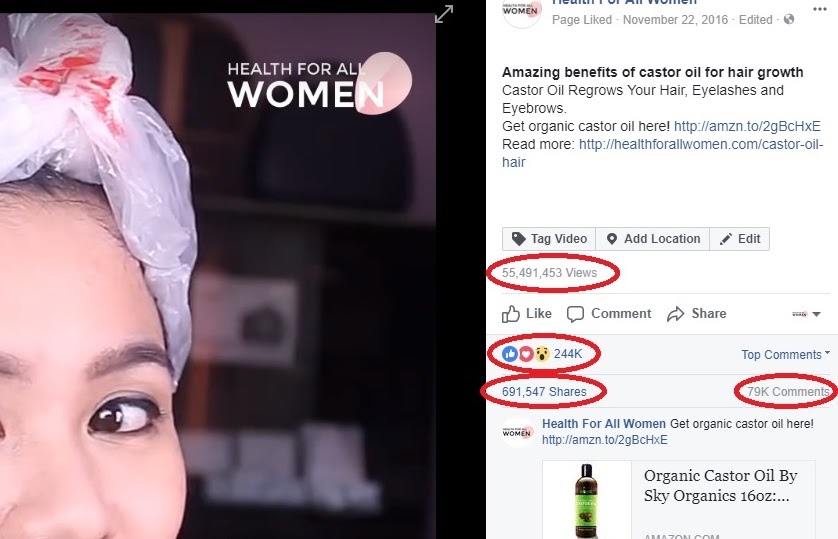The width and height of the screenshot is (838, 539).
Task: Open the three-dot post options menu
Action: [x=819, y=9]
